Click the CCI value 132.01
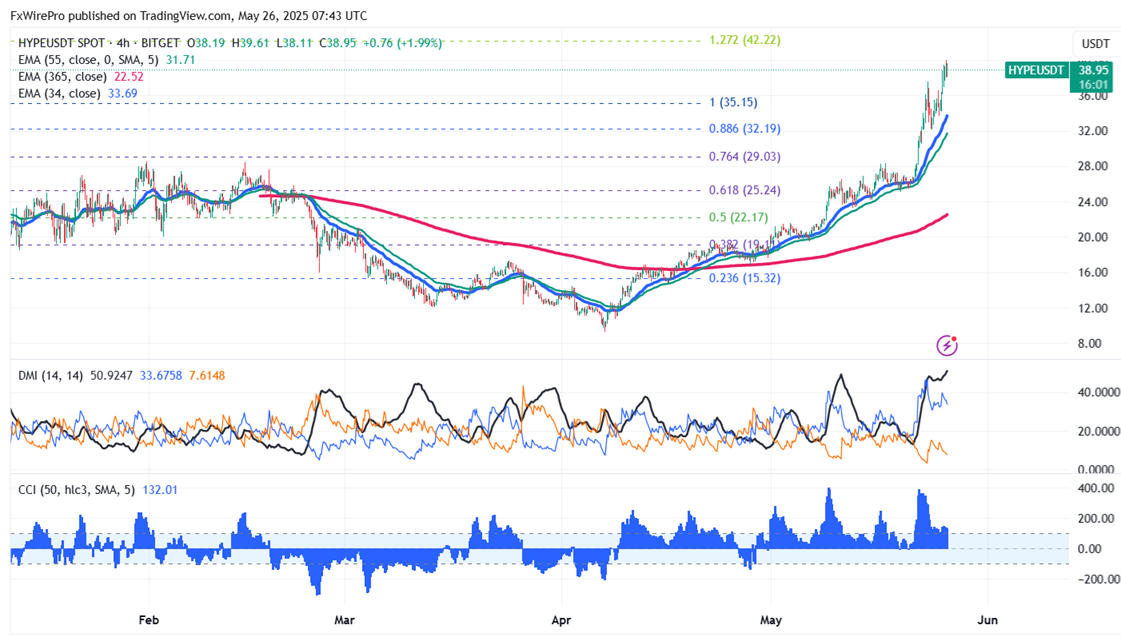The height and width of the screenshot is (635, 1121). click(160, 490)
